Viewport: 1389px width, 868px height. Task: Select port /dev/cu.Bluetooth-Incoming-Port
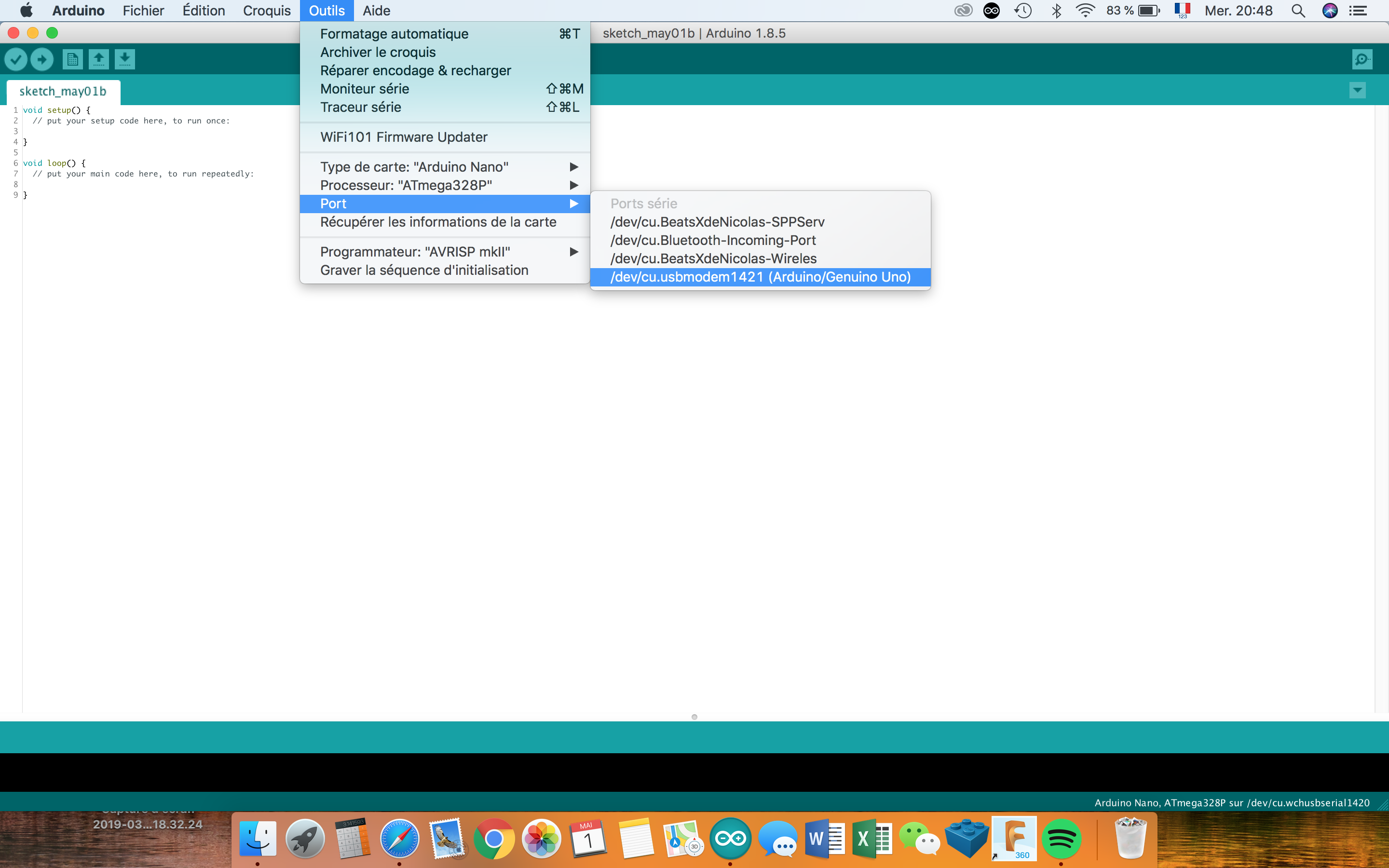click(761, 241)
